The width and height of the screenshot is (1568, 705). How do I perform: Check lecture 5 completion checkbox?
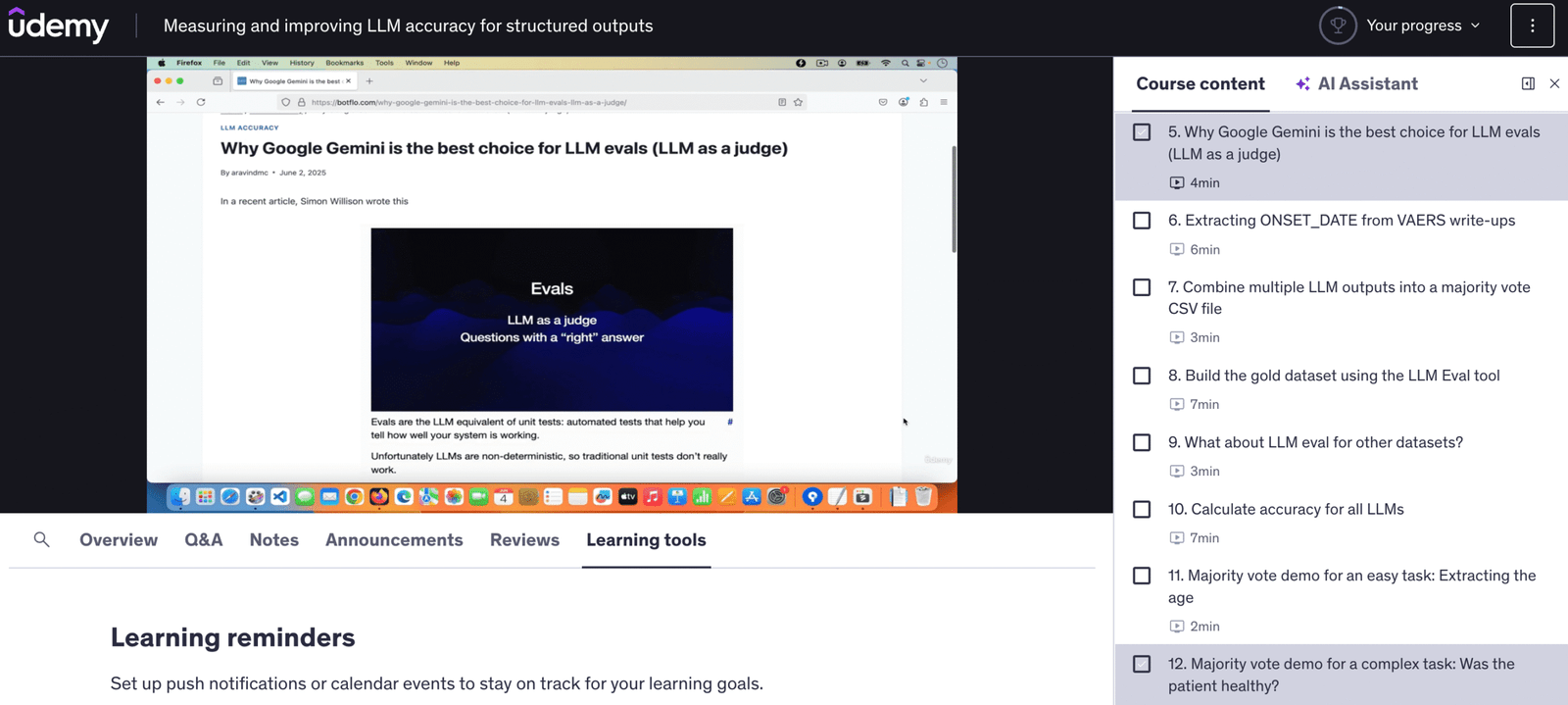coord(1142,131)
